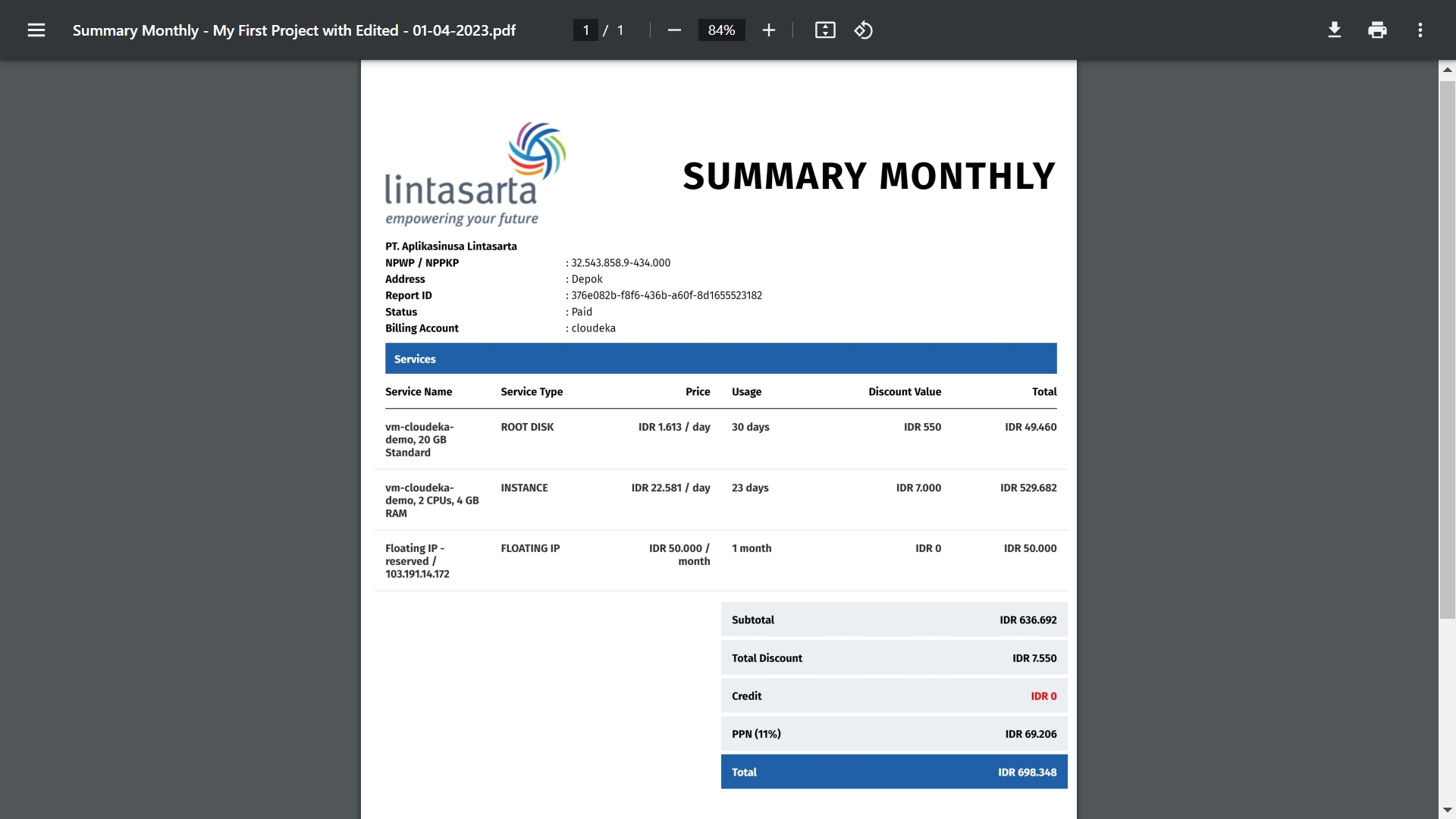Download the PDF file
Viewport: 1456px width, 819px height.
(1335, 30)
